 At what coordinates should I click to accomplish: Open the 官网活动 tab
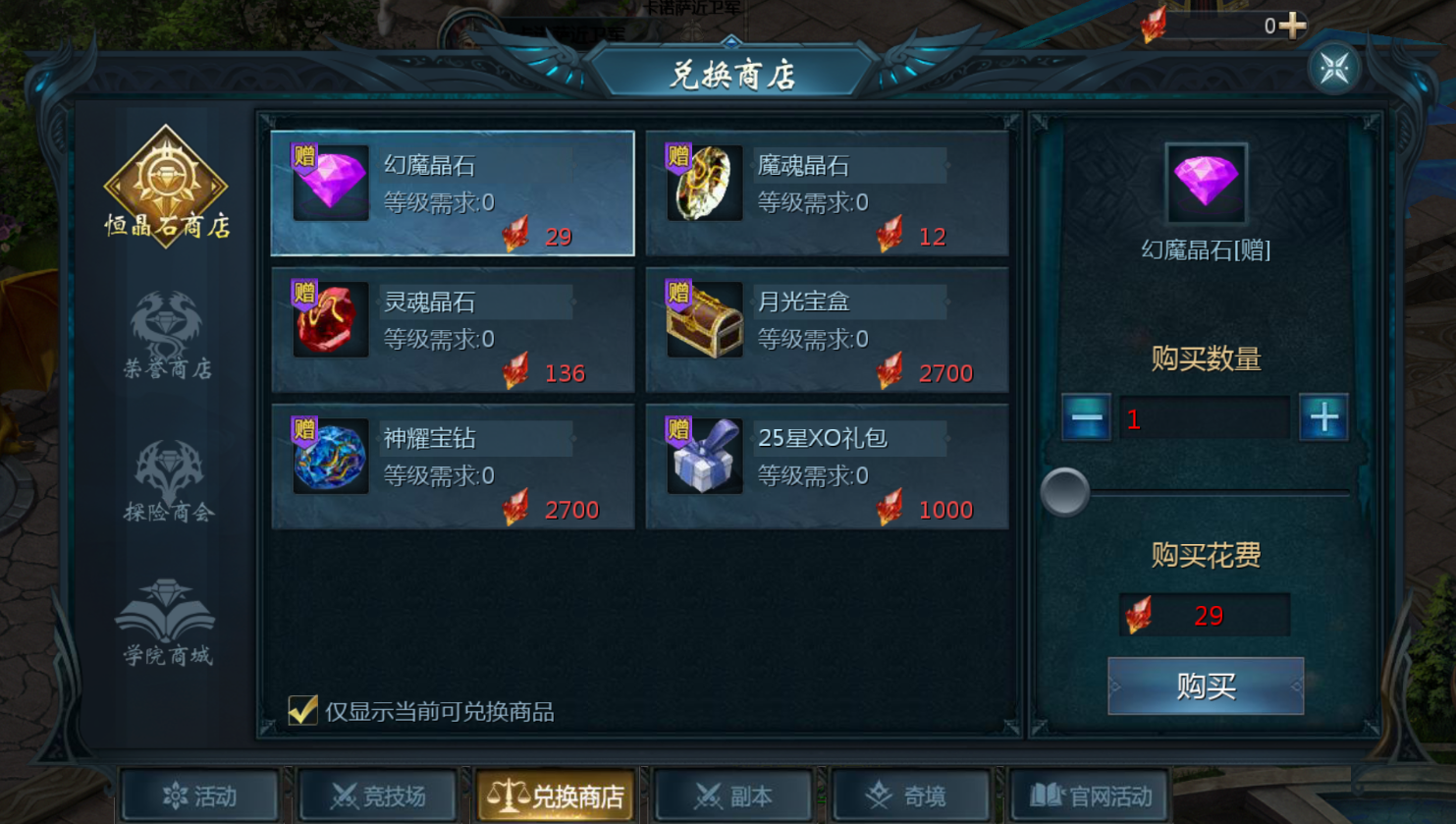pos(1090,796)
